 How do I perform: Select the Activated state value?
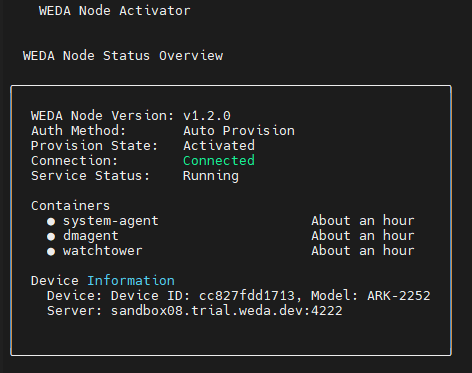click(219, 146)
